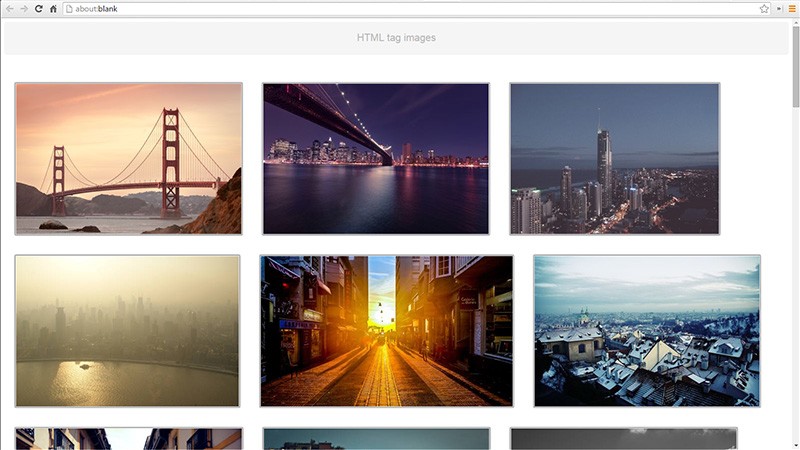Image resolution: width=800 pixels, height=450 pixels.
Task: Open the night bridge skyline thumbnail
Action: [376, 159]
